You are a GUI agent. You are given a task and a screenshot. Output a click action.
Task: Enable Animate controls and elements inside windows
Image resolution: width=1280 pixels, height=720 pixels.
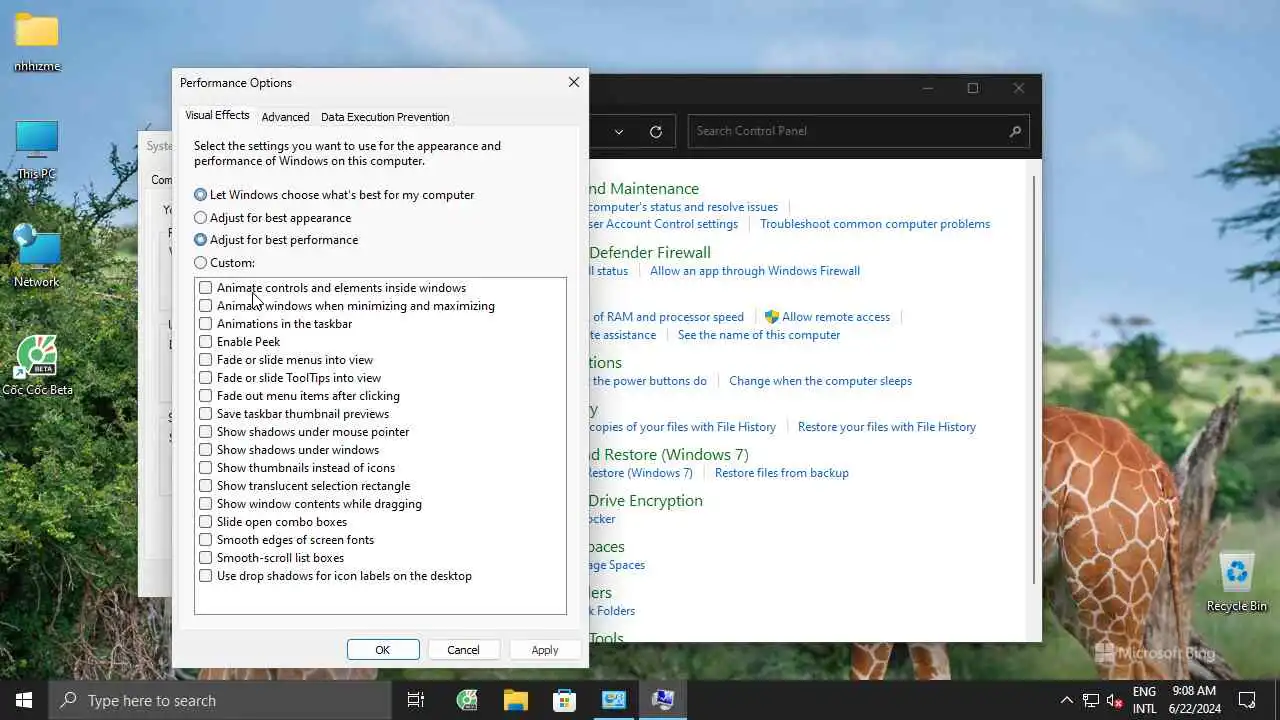[x=205, y=288]
